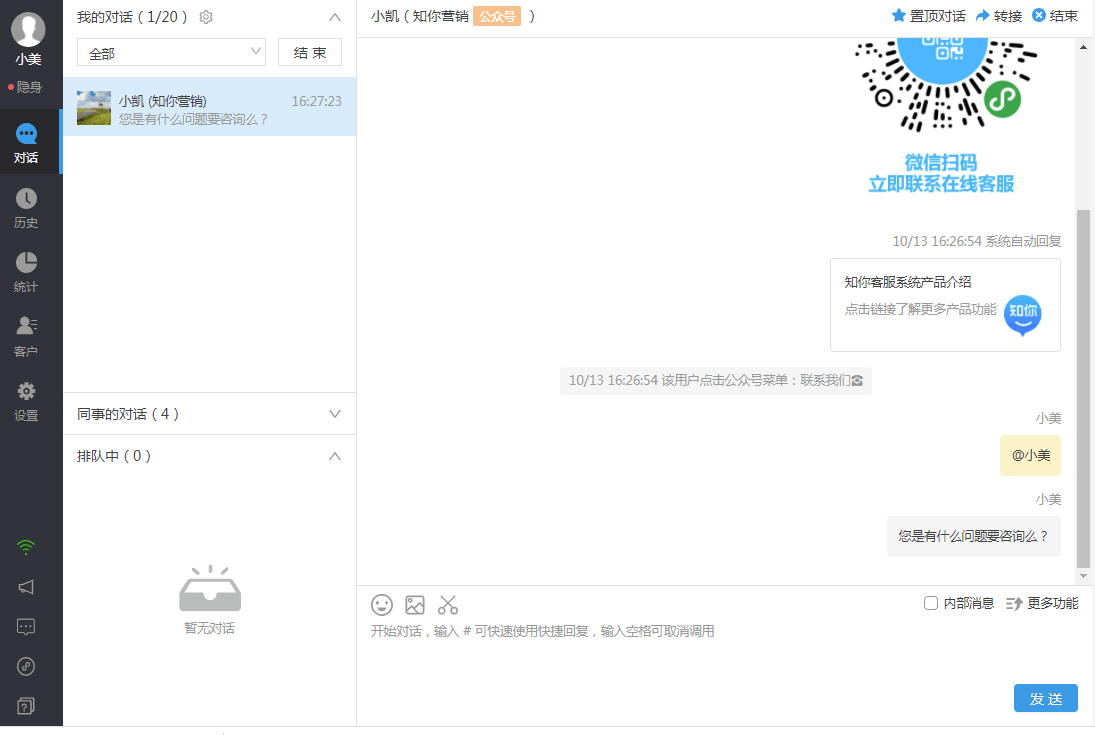
Task: Click the 结束 button above conversation list
Action: (x=310, y=52)
